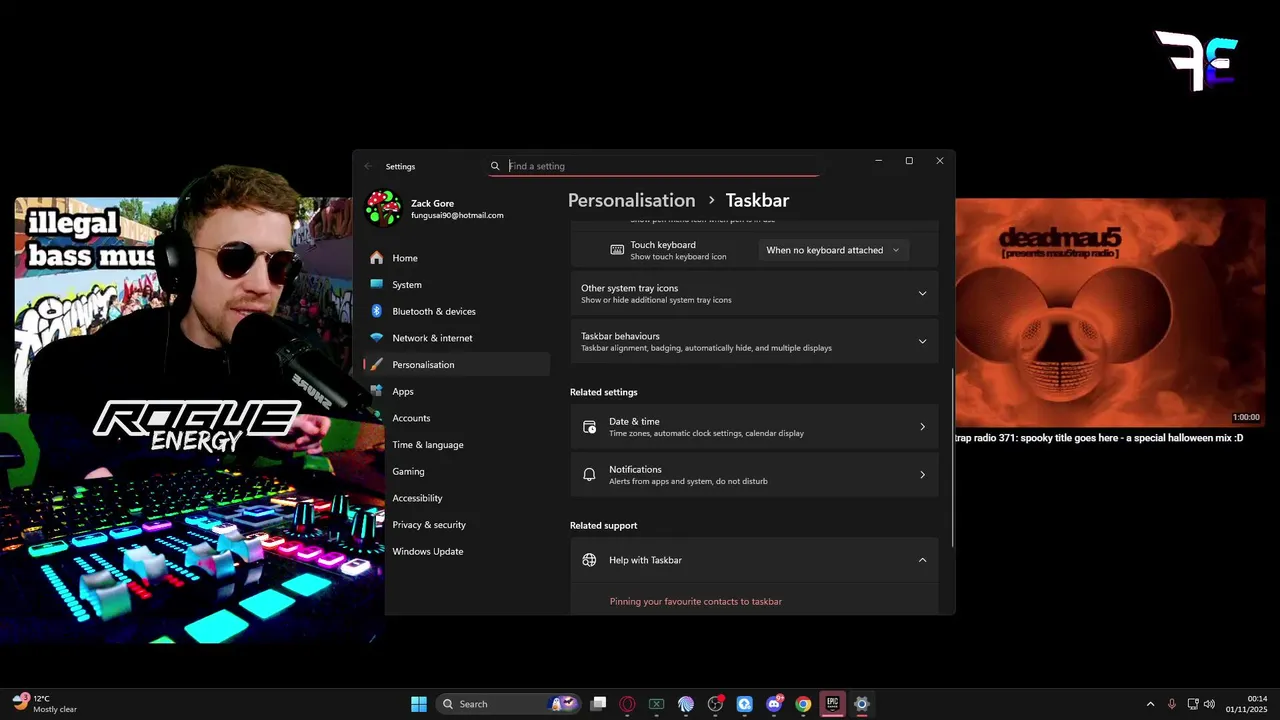The width and height of the screenshot is (1280, 720).
Task: Go back with the Settings back arrow
Action: (x=368, y=166)
